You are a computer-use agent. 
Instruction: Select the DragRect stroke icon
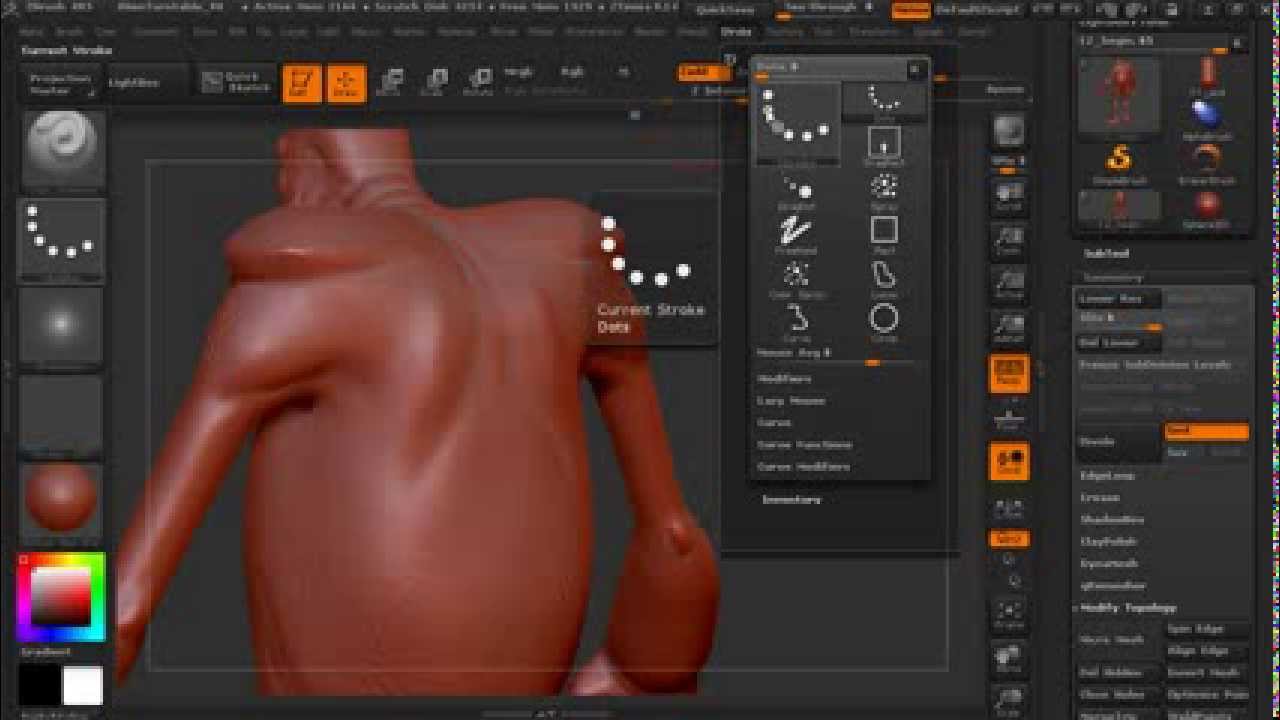click(x=884, y=145)
